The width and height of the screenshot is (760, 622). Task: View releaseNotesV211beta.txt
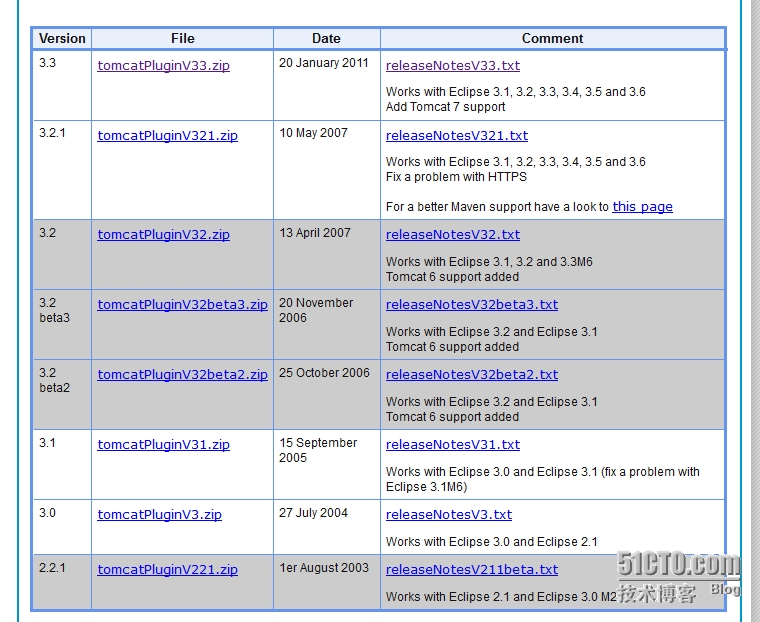(472, 570)
